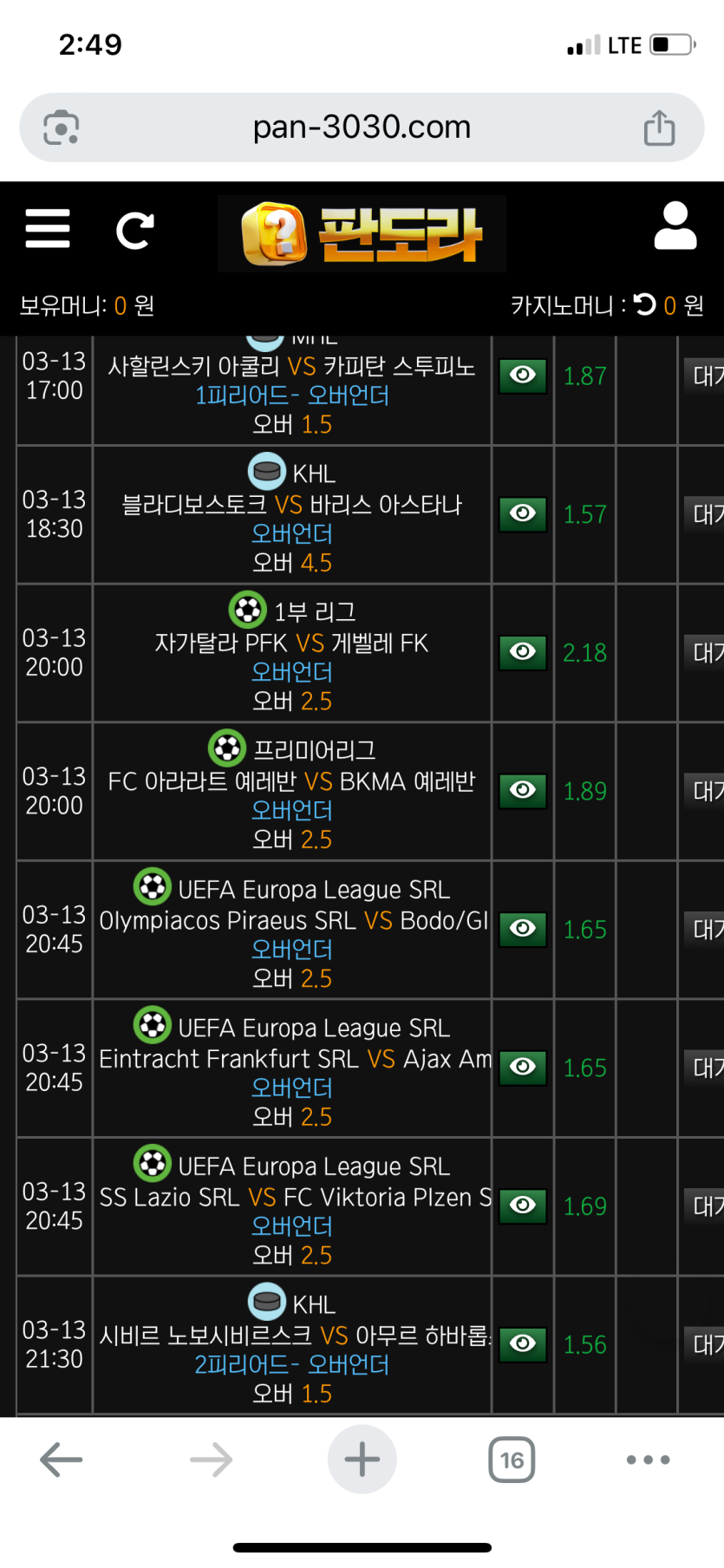The width and height of the screenshot is (724, 1568).
Task: Open the user profile icon
Action: [675, 226]
